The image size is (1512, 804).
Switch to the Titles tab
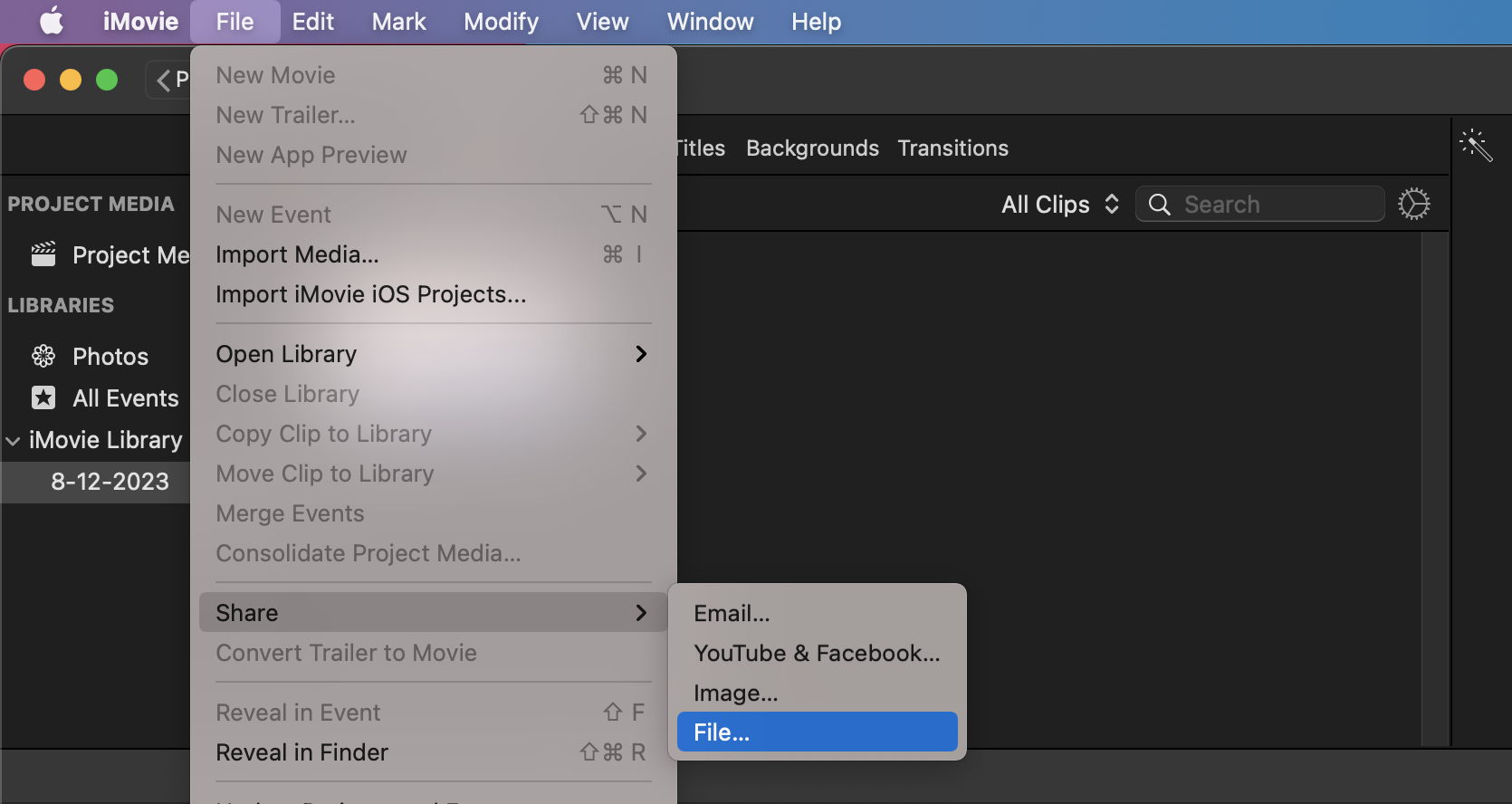702,148
